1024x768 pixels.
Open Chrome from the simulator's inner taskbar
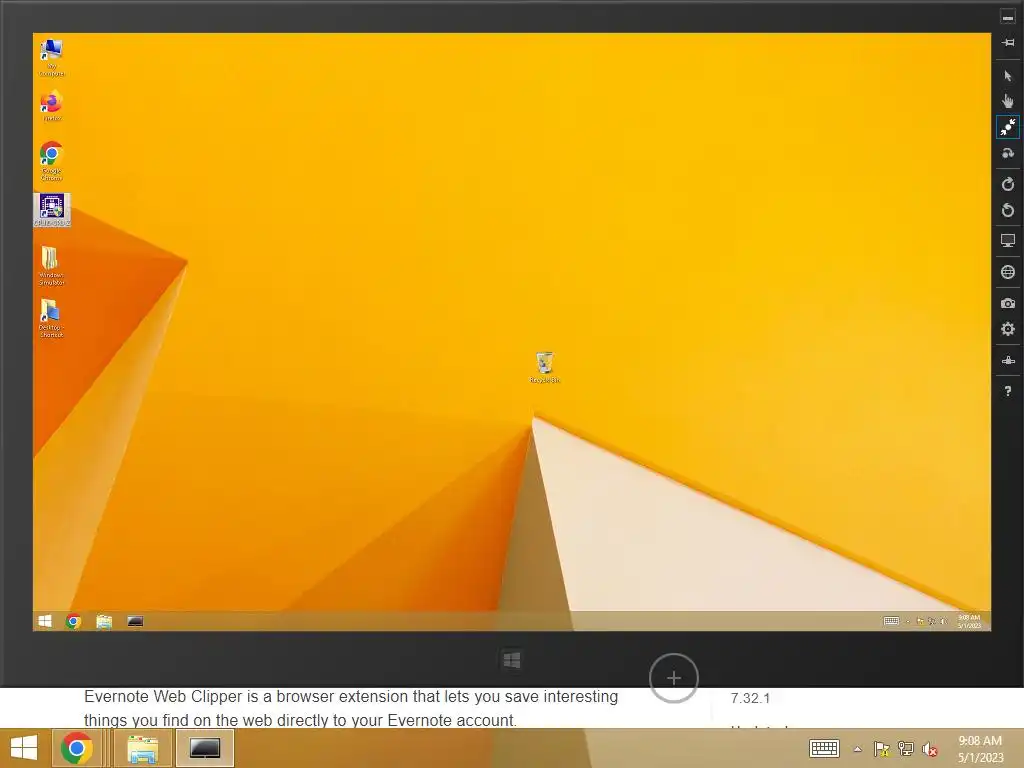(x=74, y=621)
